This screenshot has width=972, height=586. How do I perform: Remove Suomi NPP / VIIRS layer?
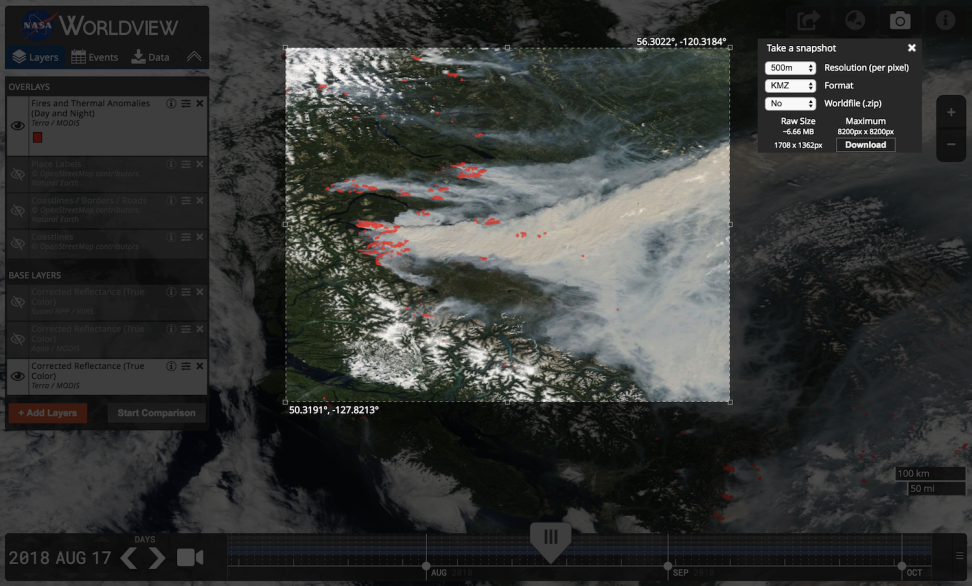200,292
